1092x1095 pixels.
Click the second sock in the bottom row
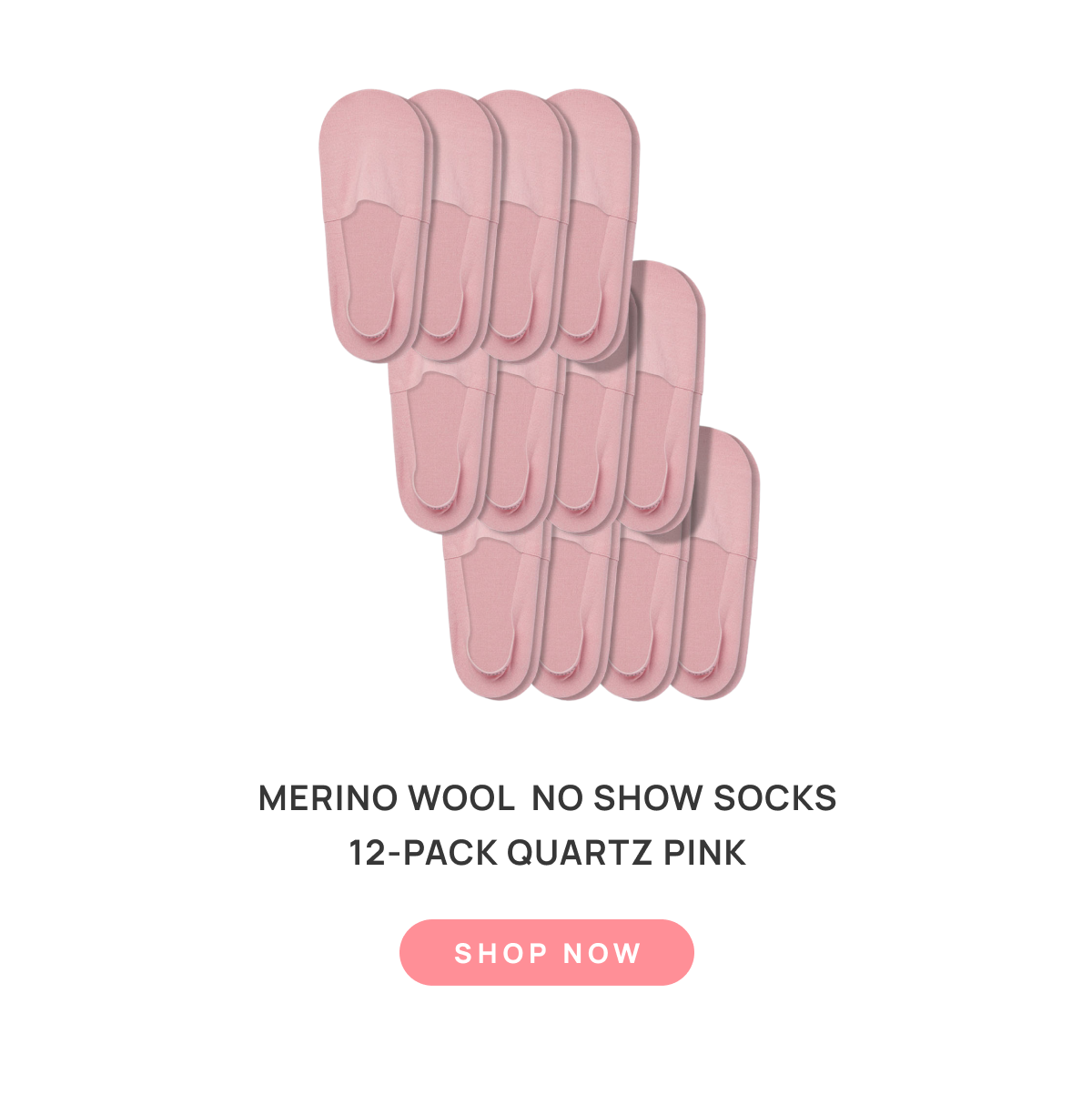coord(571,614)
